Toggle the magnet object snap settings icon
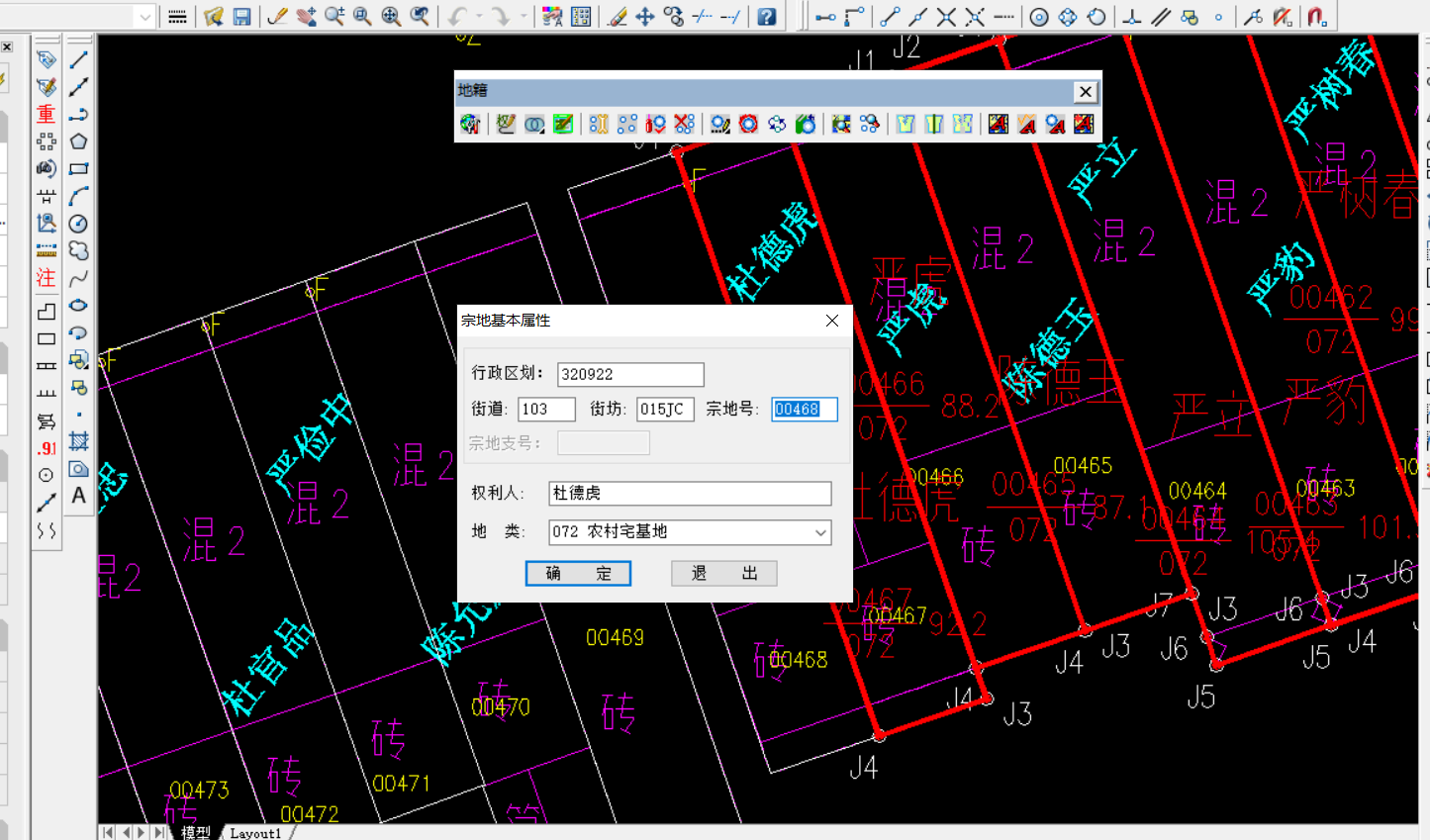 click(x=1316, y=17)
